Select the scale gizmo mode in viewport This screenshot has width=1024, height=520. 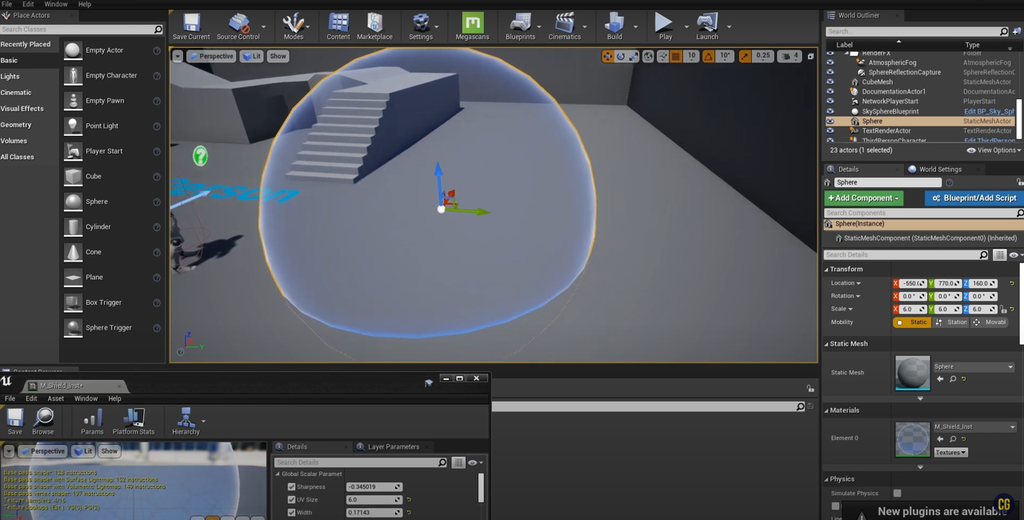(x=633, y=56)
